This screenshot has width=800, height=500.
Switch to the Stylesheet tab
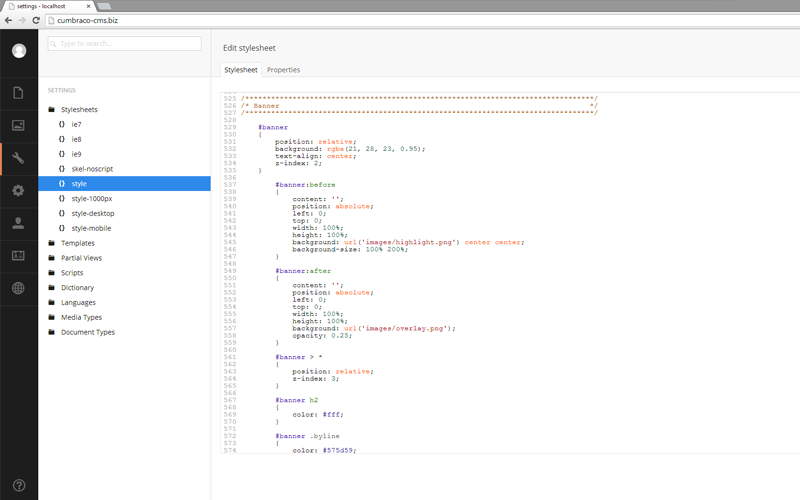(x=241, y=70)
